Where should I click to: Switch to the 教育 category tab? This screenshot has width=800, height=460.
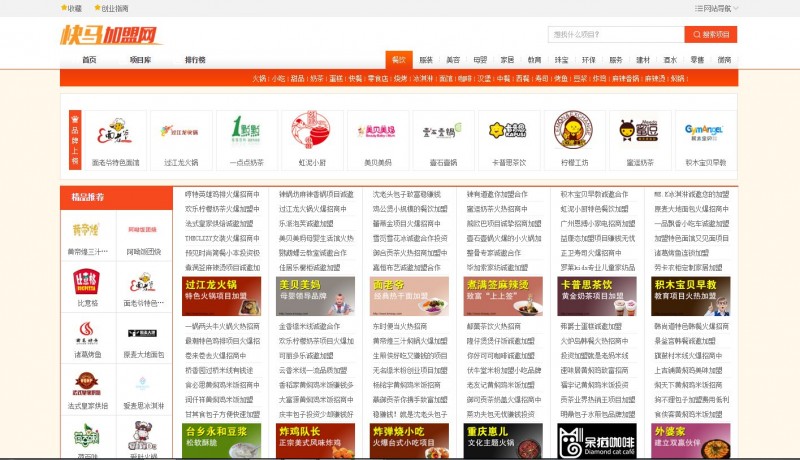[x=534, y=60]
